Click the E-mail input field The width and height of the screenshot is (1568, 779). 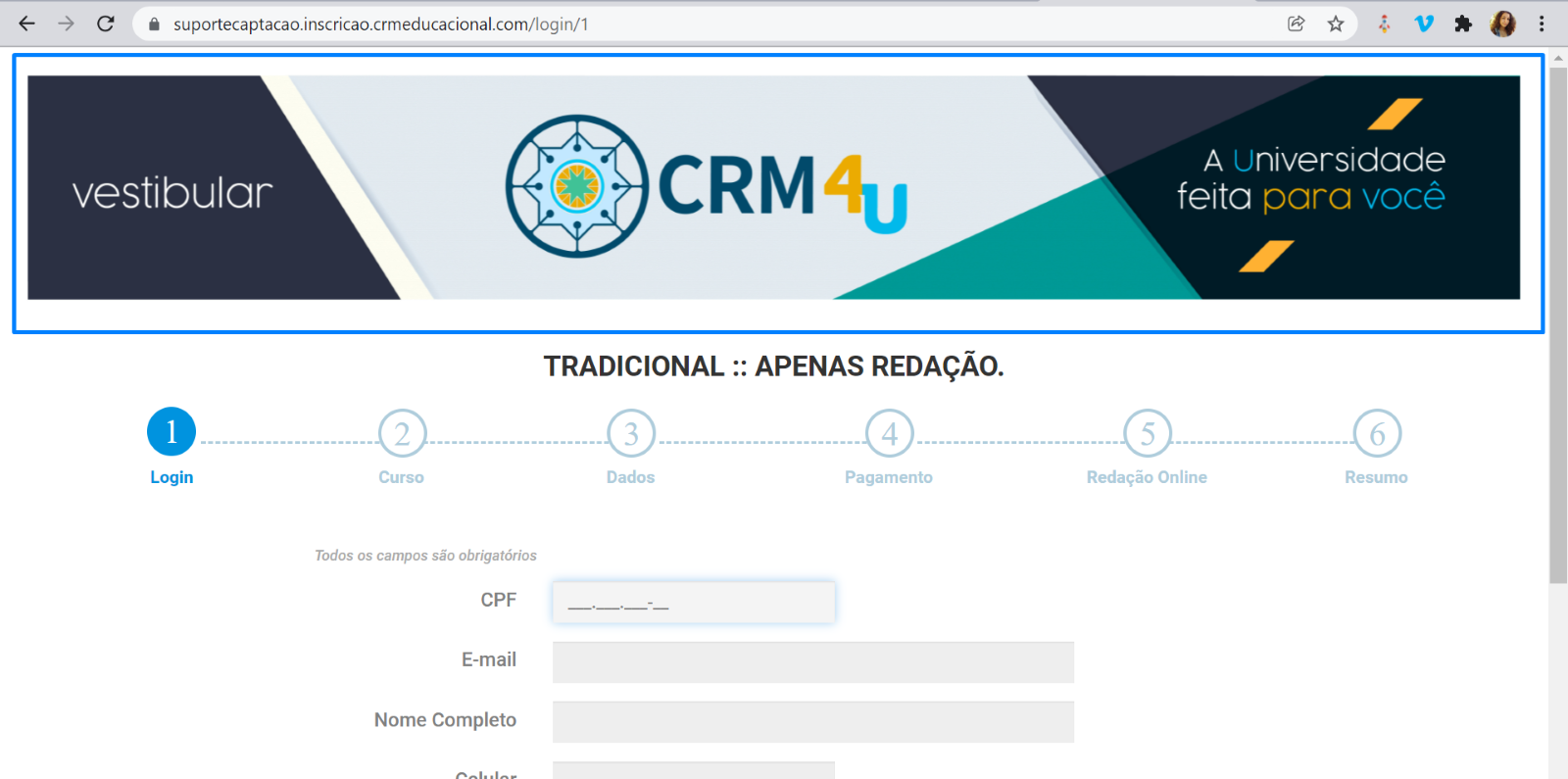(x=813, y=662)
